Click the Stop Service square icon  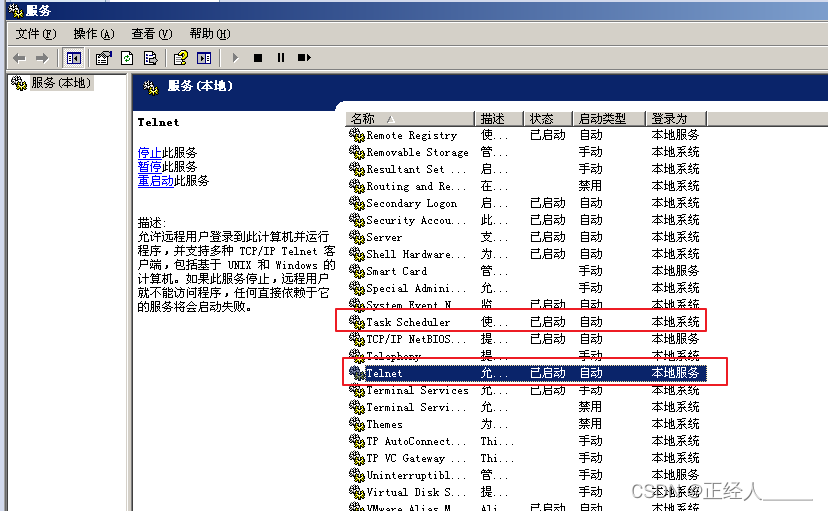pyautogui.click(x=258, y=58)
